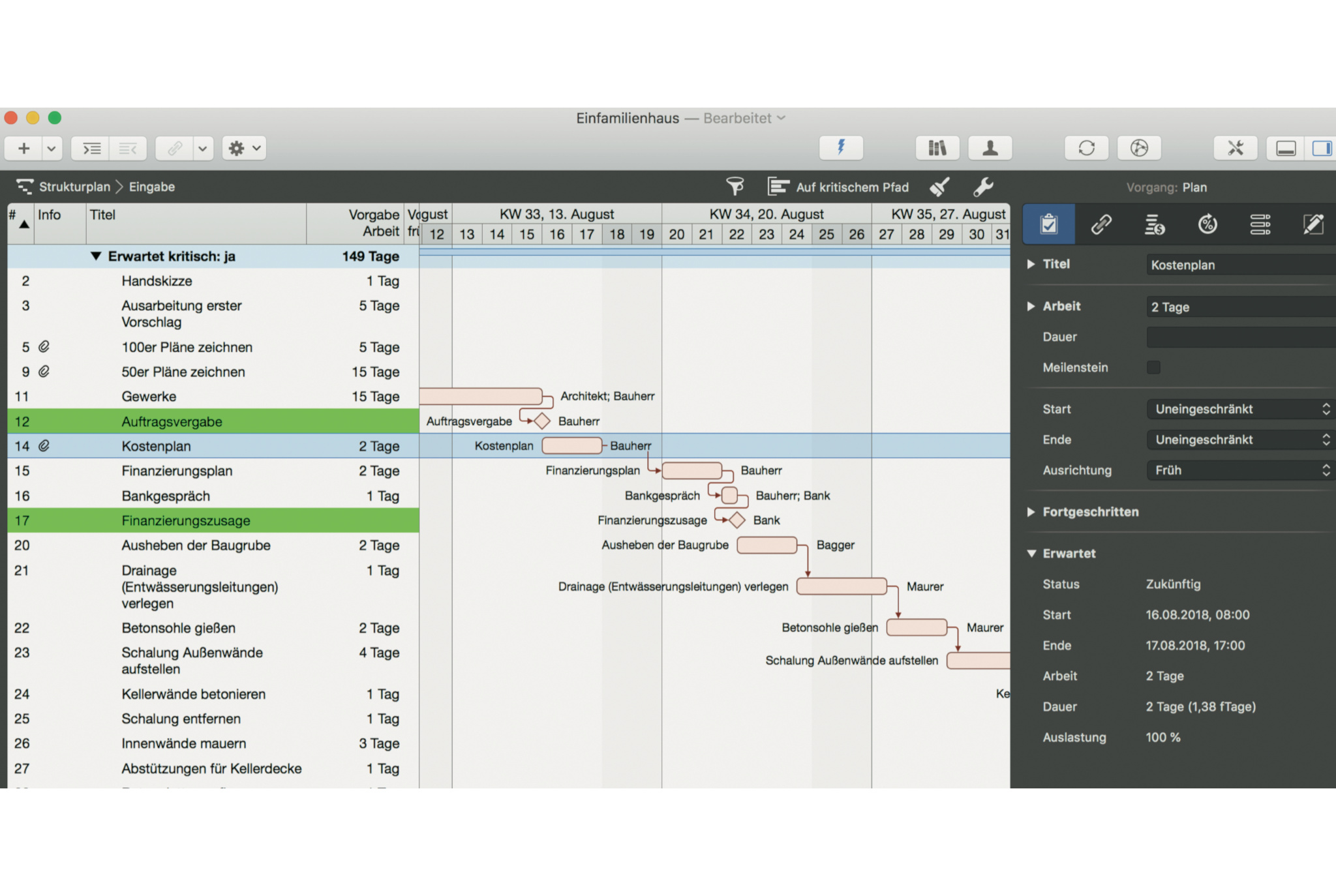Click the indent task toolbar button
Image resolution: width=1336 pixels, height=896 pixels.
(91, 149)
